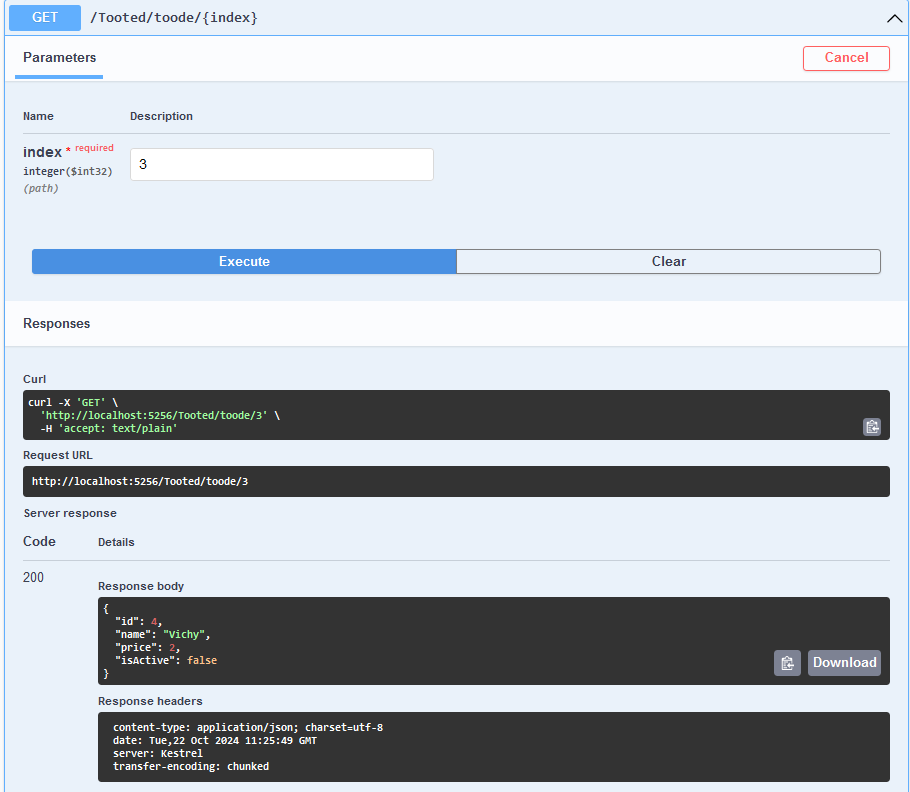
Task: Click the endpoint path /Tooted/toode/{index}
Action: (174, 17)
